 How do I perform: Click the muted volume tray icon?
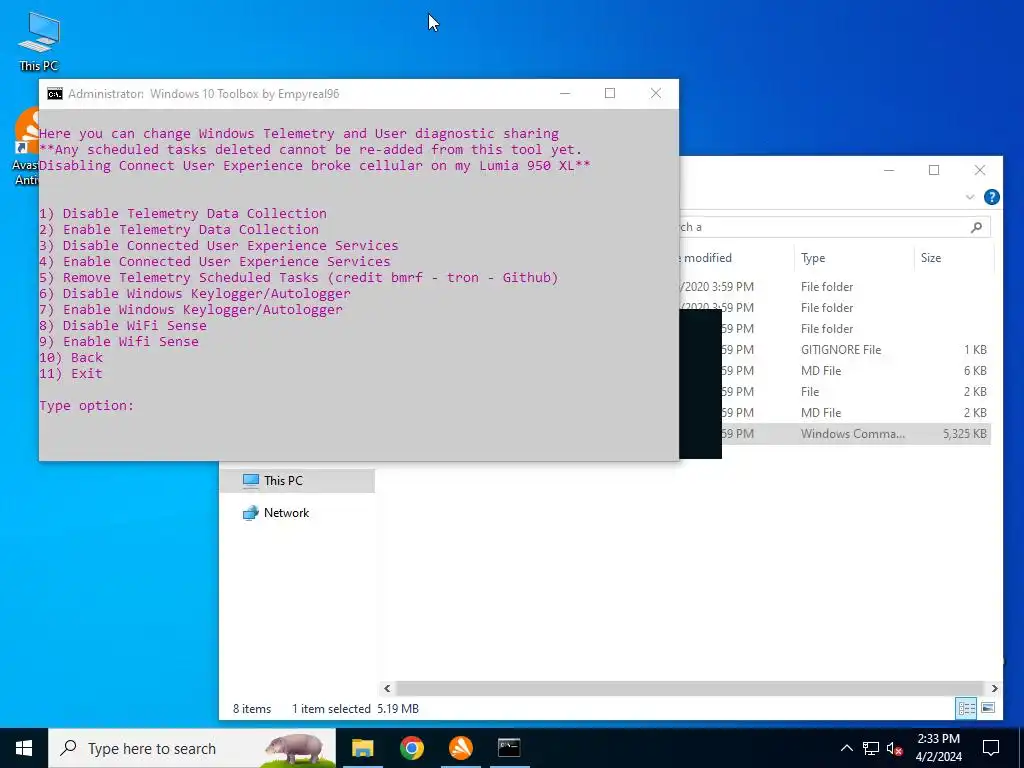(x=895, y=748)
